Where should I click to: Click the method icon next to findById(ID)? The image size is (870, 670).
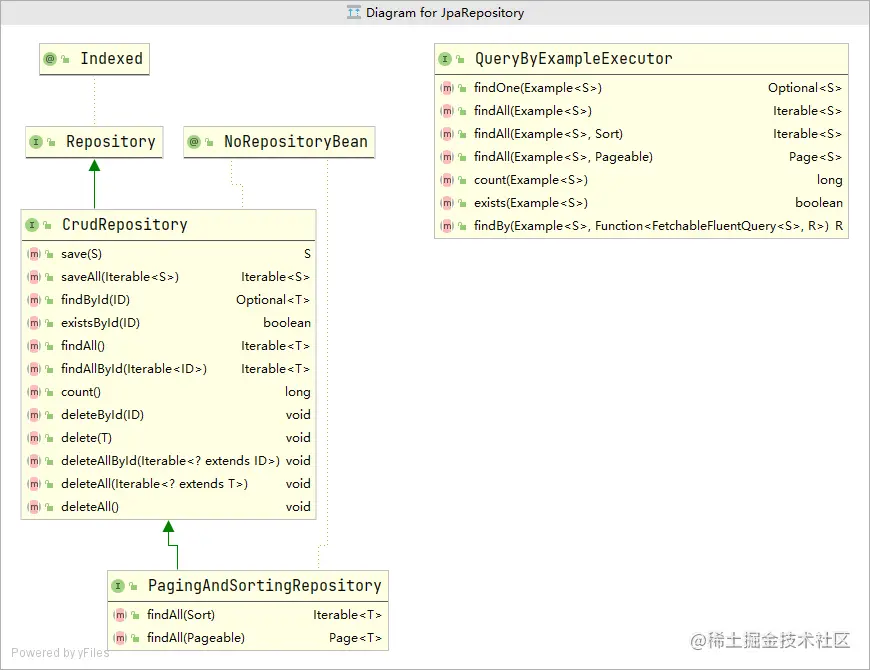pyautogui.click(x=34, y=300)
